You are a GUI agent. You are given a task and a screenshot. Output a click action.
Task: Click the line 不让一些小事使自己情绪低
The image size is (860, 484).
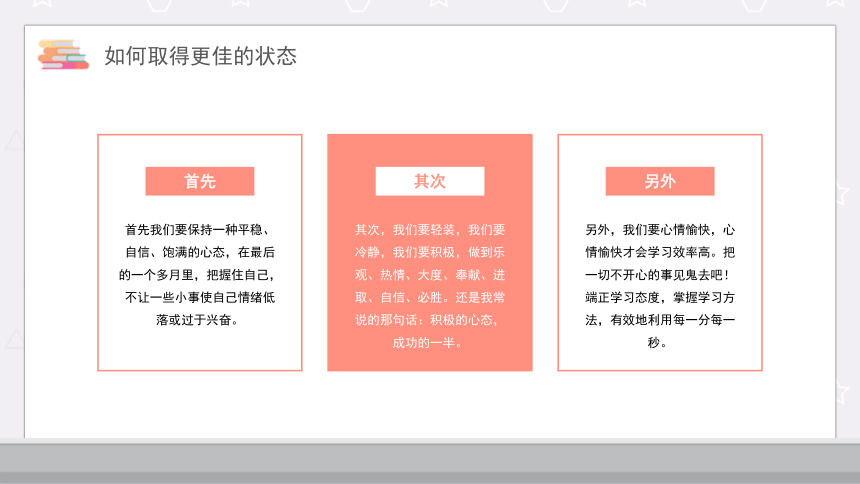(x=200, y=297)
